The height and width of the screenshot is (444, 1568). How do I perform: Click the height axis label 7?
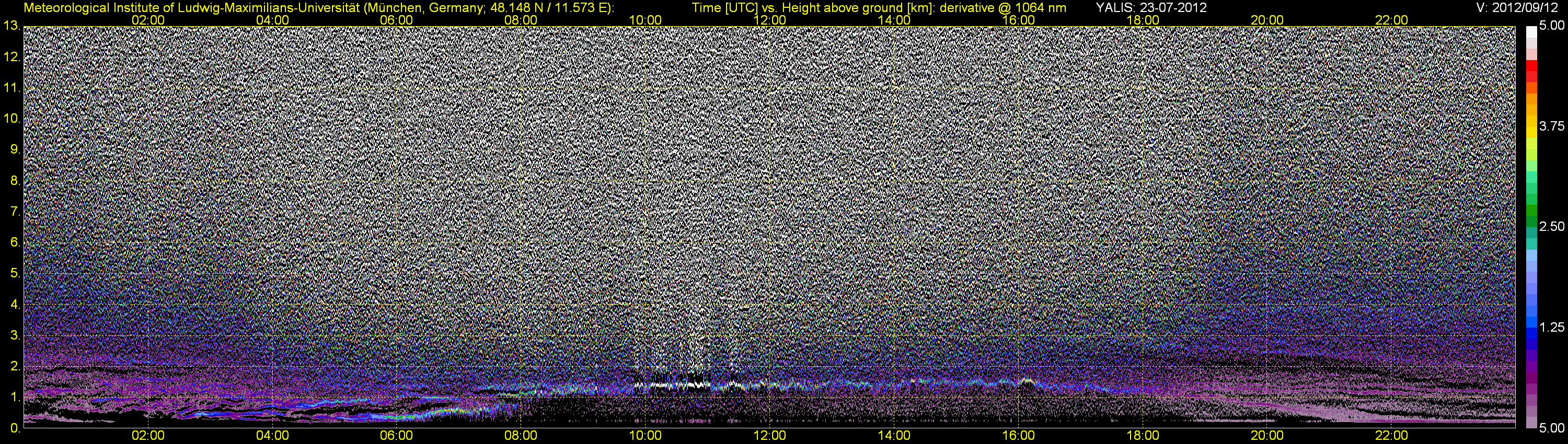click(15, 212)
